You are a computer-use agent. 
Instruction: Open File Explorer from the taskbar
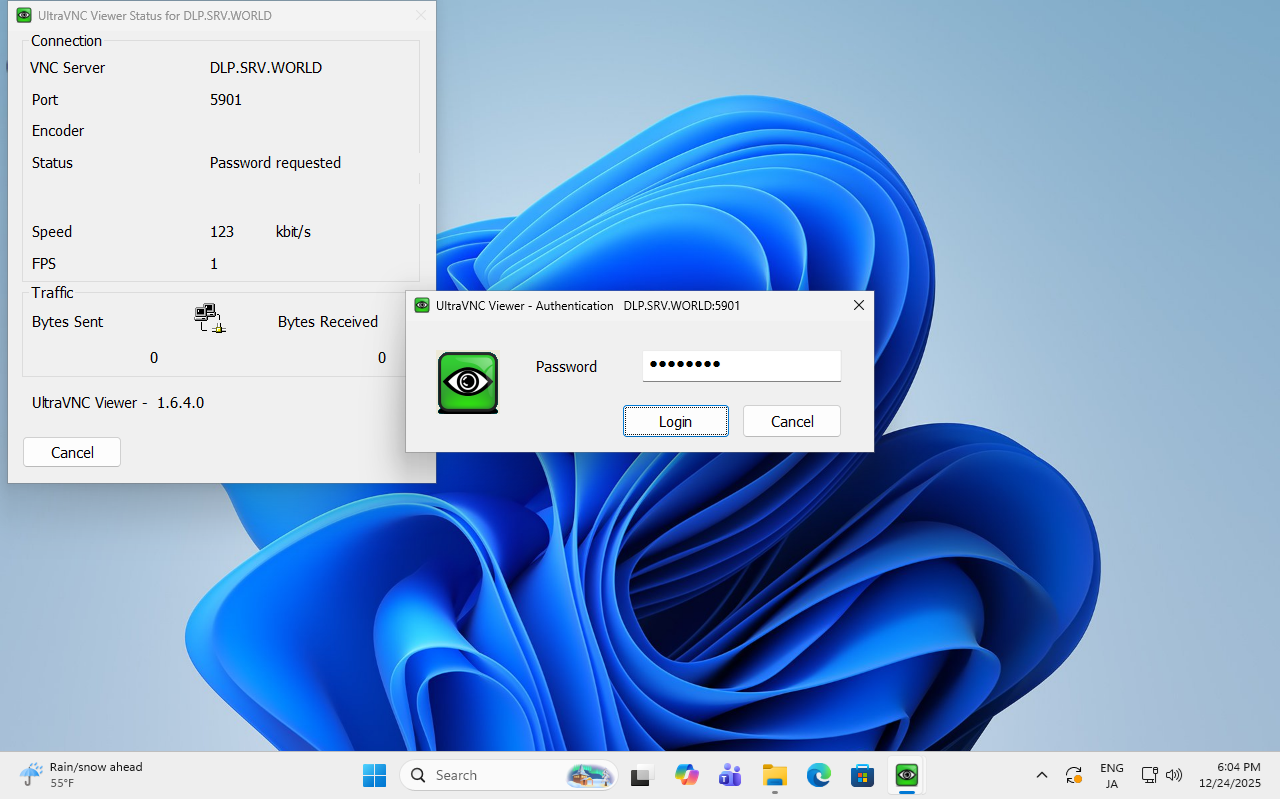coord(774,775)
